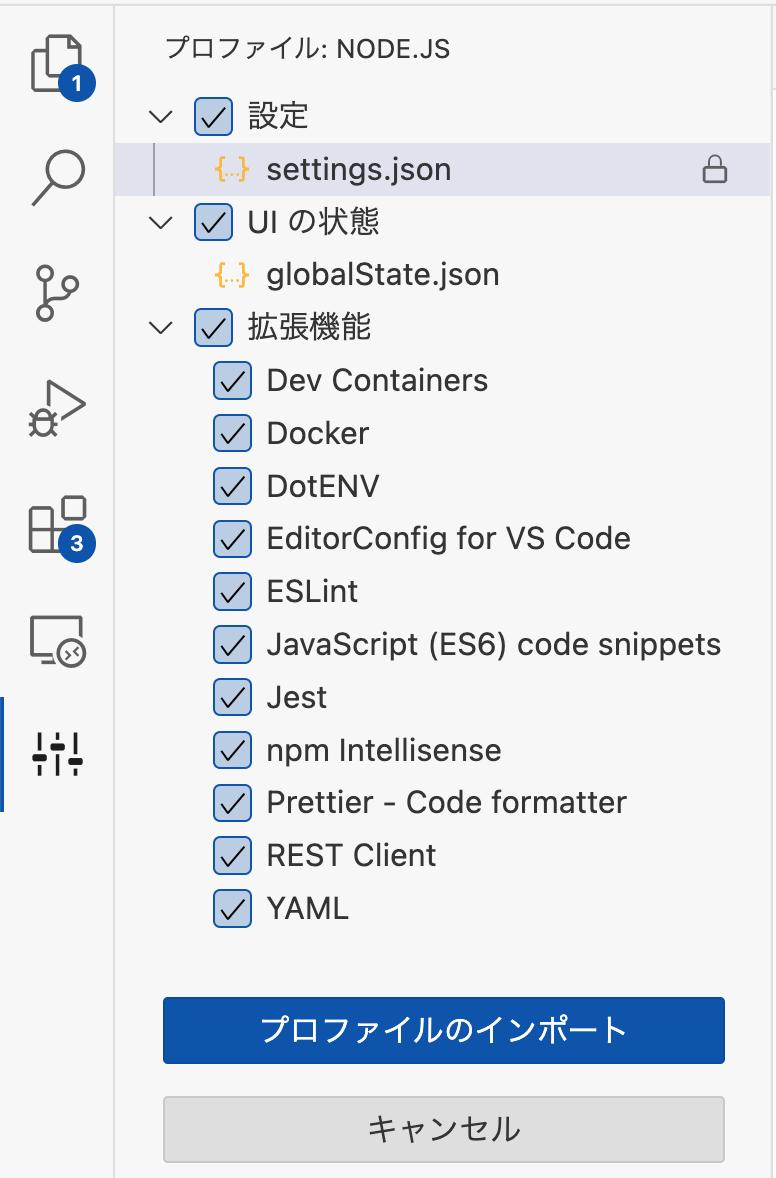Uncheck the UI の状態 checkbox
Screen dimensions: 776x1178
(213, 222)
